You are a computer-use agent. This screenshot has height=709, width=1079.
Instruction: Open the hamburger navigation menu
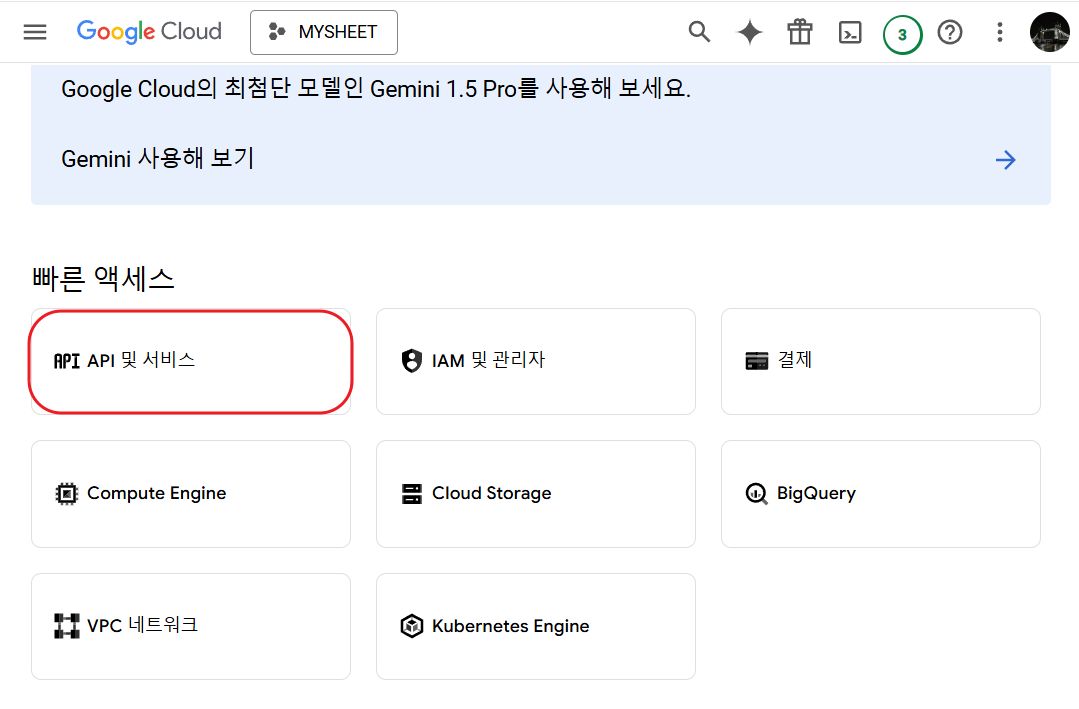pos(35,32)
